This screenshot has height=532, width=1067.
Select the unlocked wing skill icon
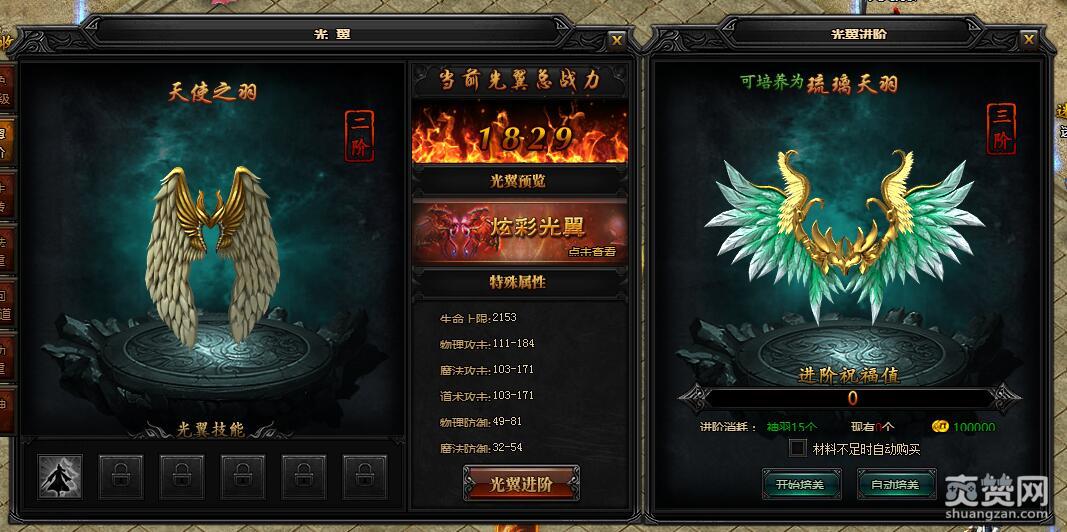pyautogui.click(x=60, y=477)
